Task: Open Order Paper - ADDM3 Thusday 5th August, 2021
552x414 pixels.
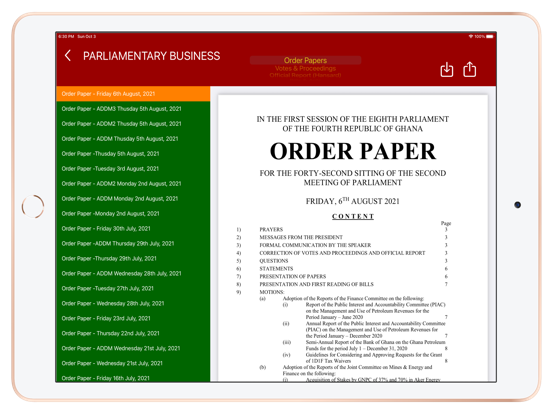Action: [133, 109]
